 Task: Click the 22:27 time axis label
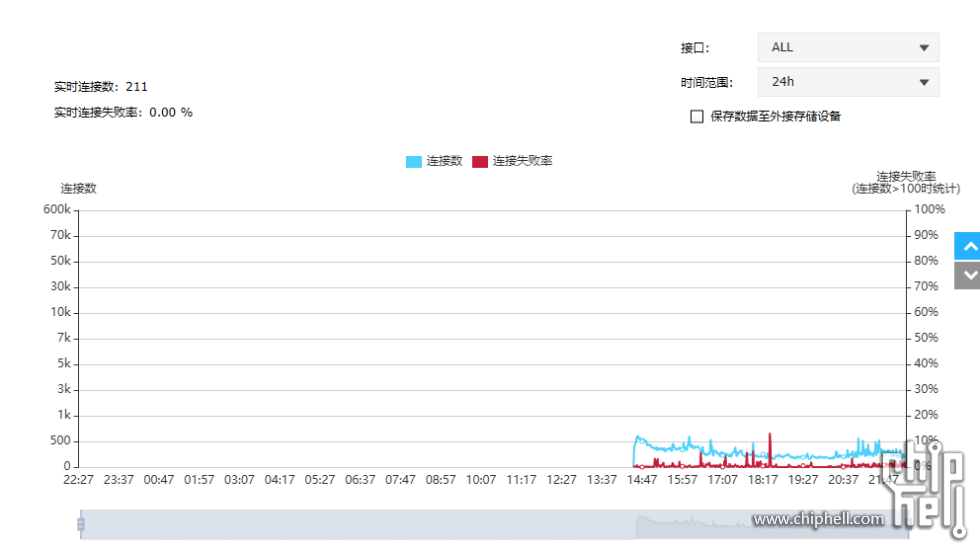tap(78, 480)
